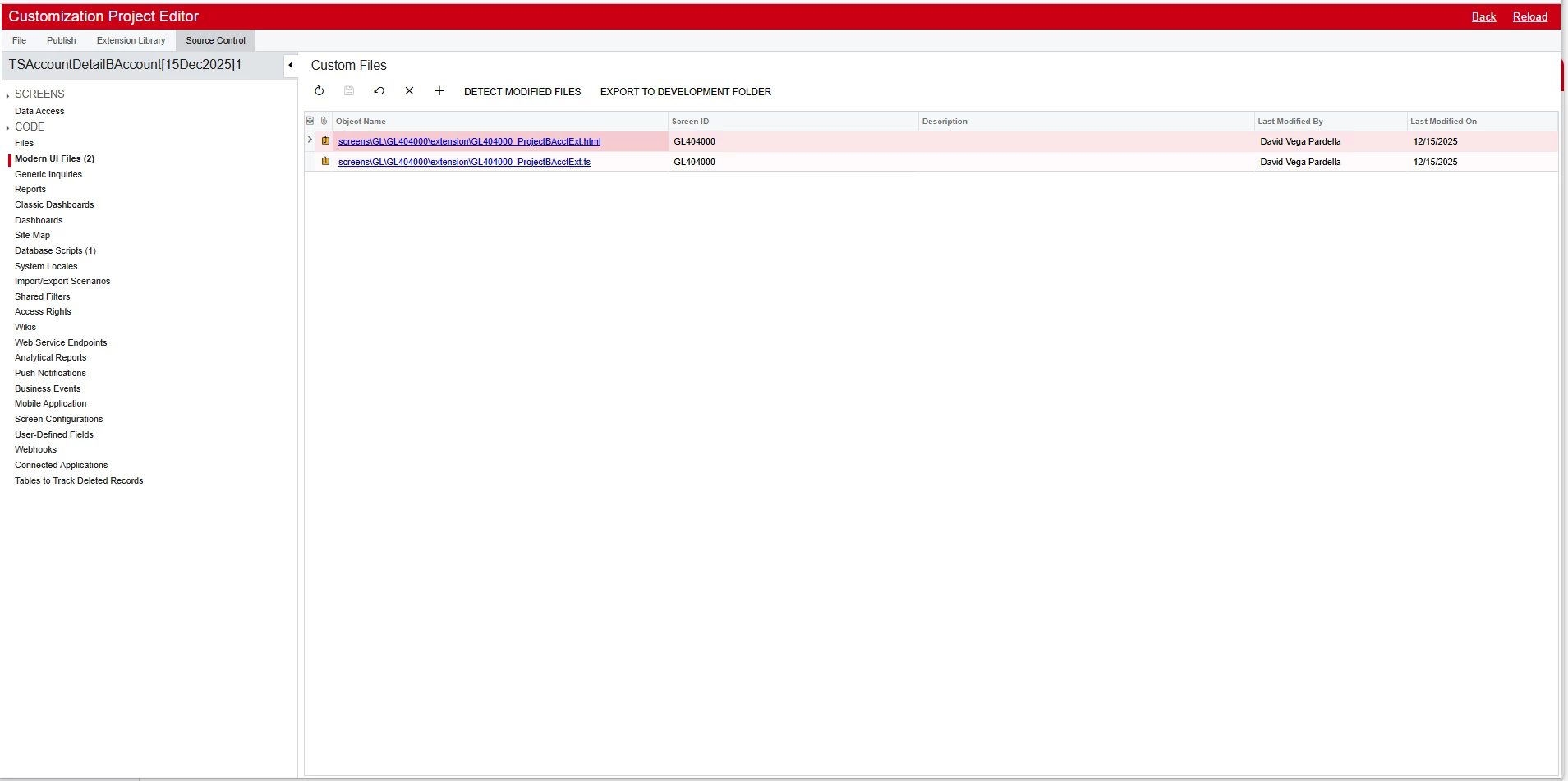This screenshot has width=1568, height=781.
Task: Refresh the Custom Files list
Action: point(320,91)
